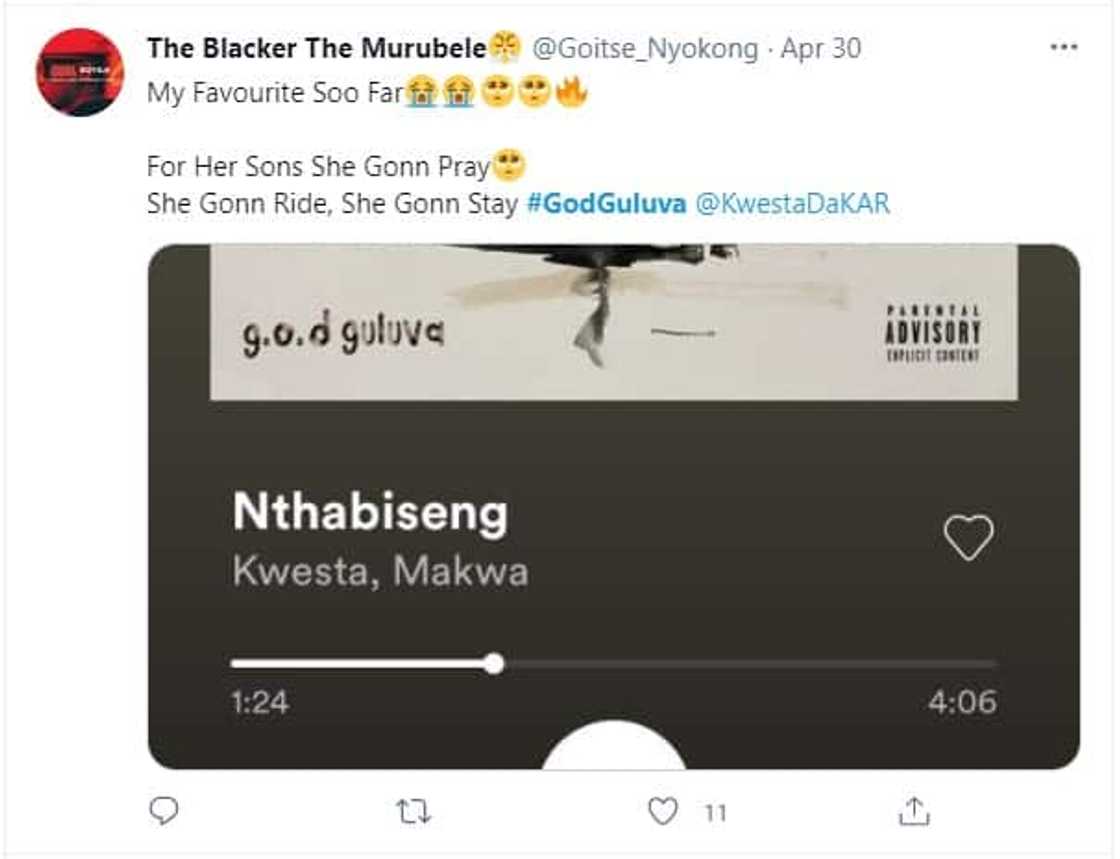Retweet this tweet using the arrows icon
Image resolution: width=1120 pixels, height=859 pixels.
coord(412,811)
